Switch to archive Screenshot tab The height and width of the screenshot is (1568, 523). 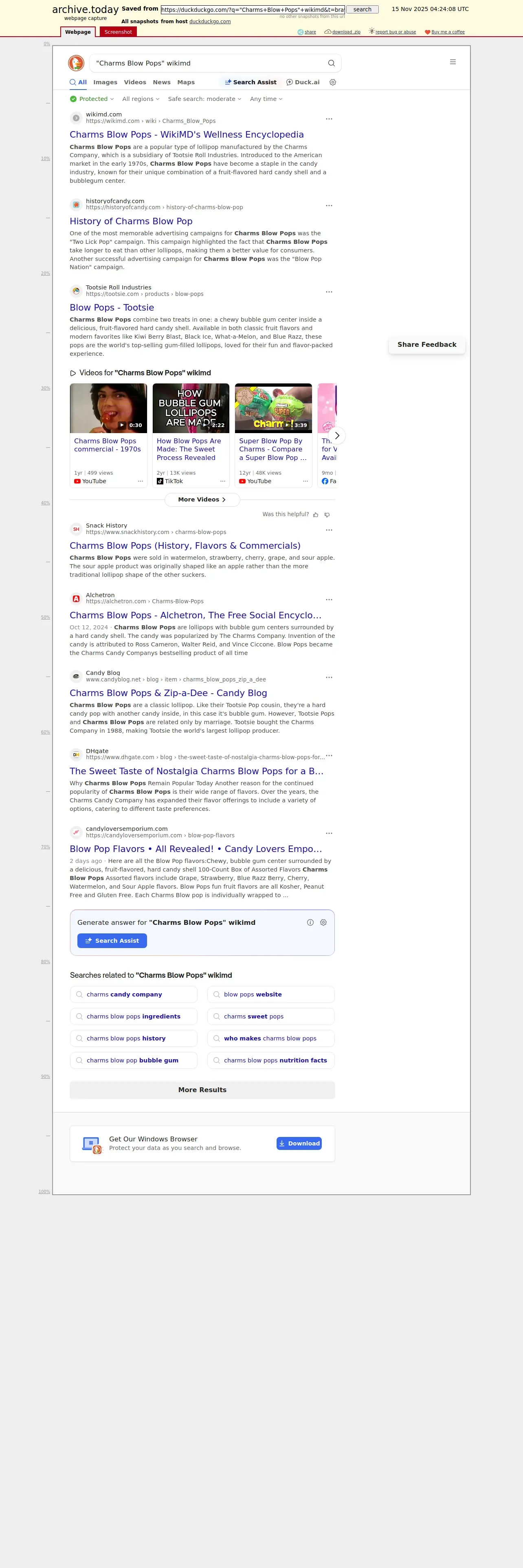(118, 32)
